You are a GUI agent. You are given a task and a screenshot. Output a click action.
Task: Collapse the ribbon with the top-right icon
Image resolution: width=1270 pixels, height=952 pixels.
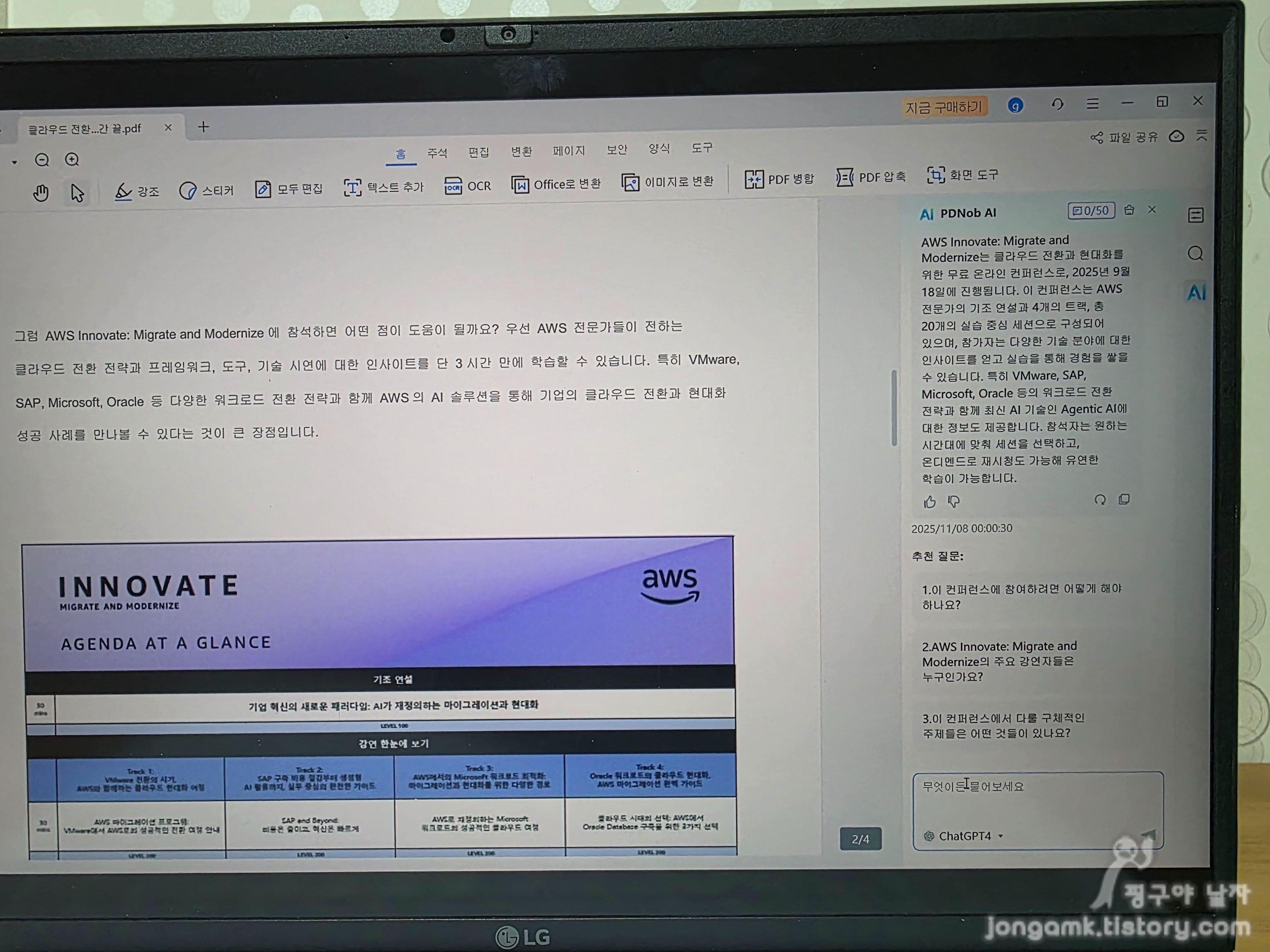(1202, 135)
